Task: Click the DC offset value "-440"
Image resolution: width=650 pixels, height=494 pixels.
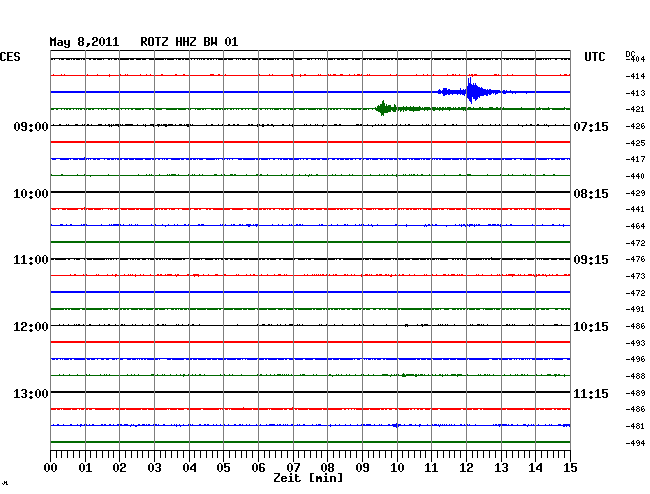Action: pyautogui.click(x=635, y=176)
